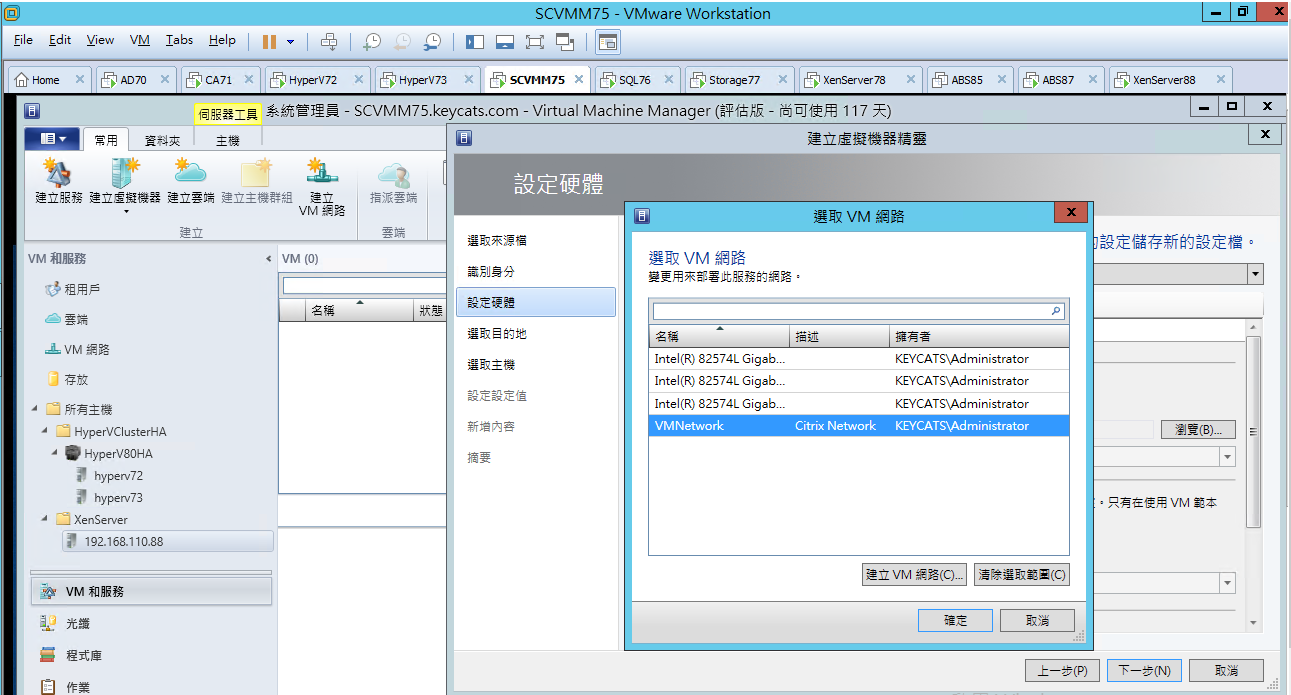This screenshot has height=695, width=1291.
Task: Switch to the Home tab
Action: [x=45, y=80]
